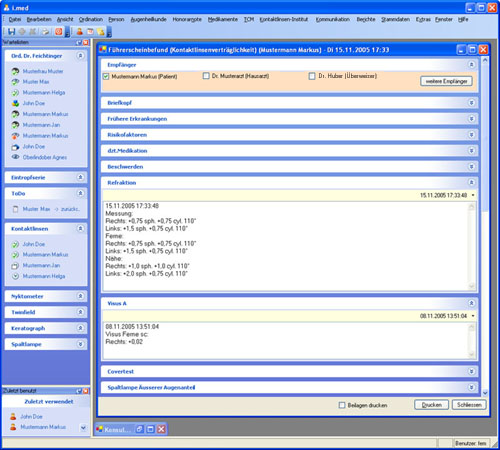Click the calendar icon in toolbar
The width and height of the screenshot is (500, 450).
pyautogui.click(x=90, y=32)
